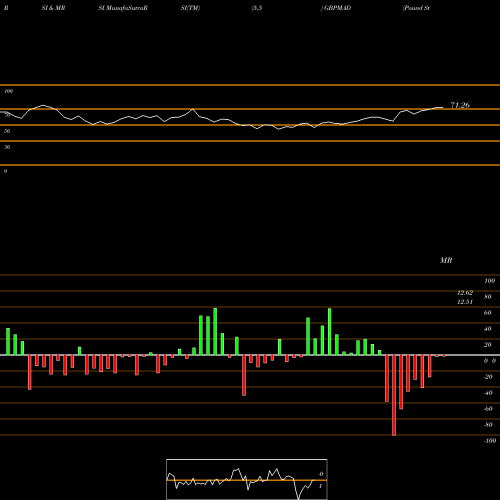The image size is (500, 500).
Task: Click the RSI value label 71.26
Action: 460,105
